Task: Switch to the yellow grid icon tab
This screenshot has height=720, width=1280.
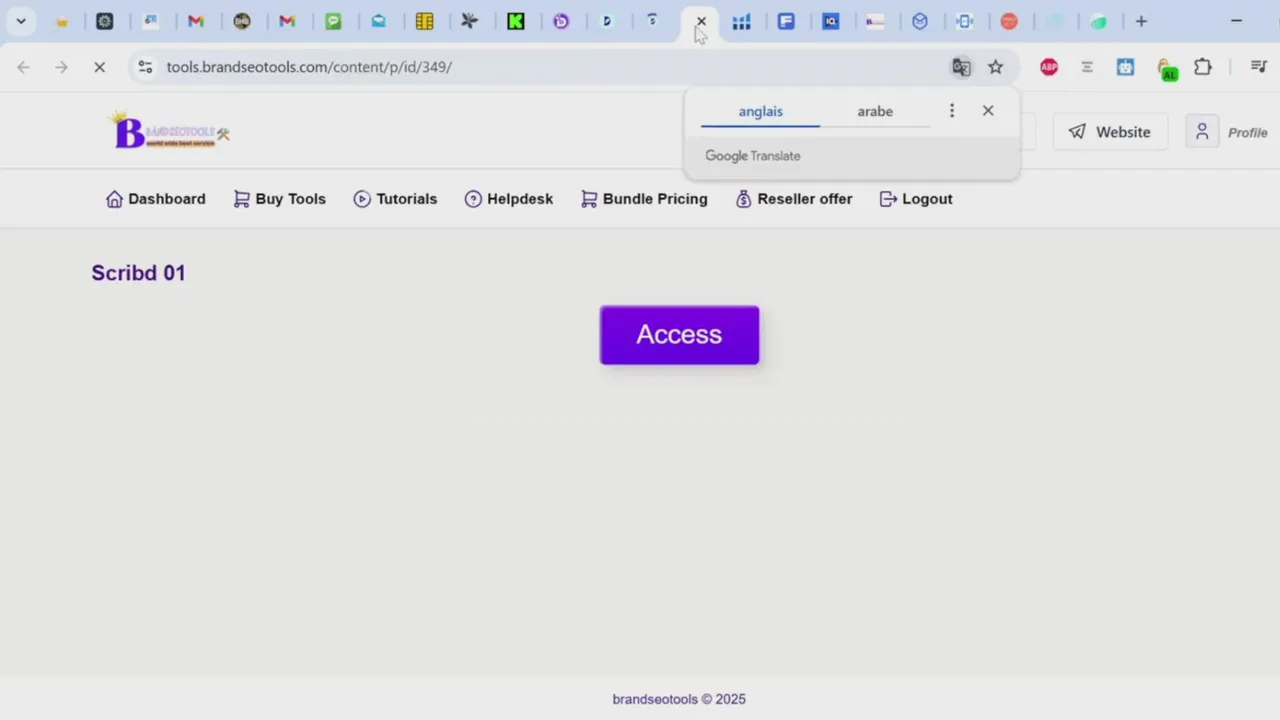Action: coord(425,21)
